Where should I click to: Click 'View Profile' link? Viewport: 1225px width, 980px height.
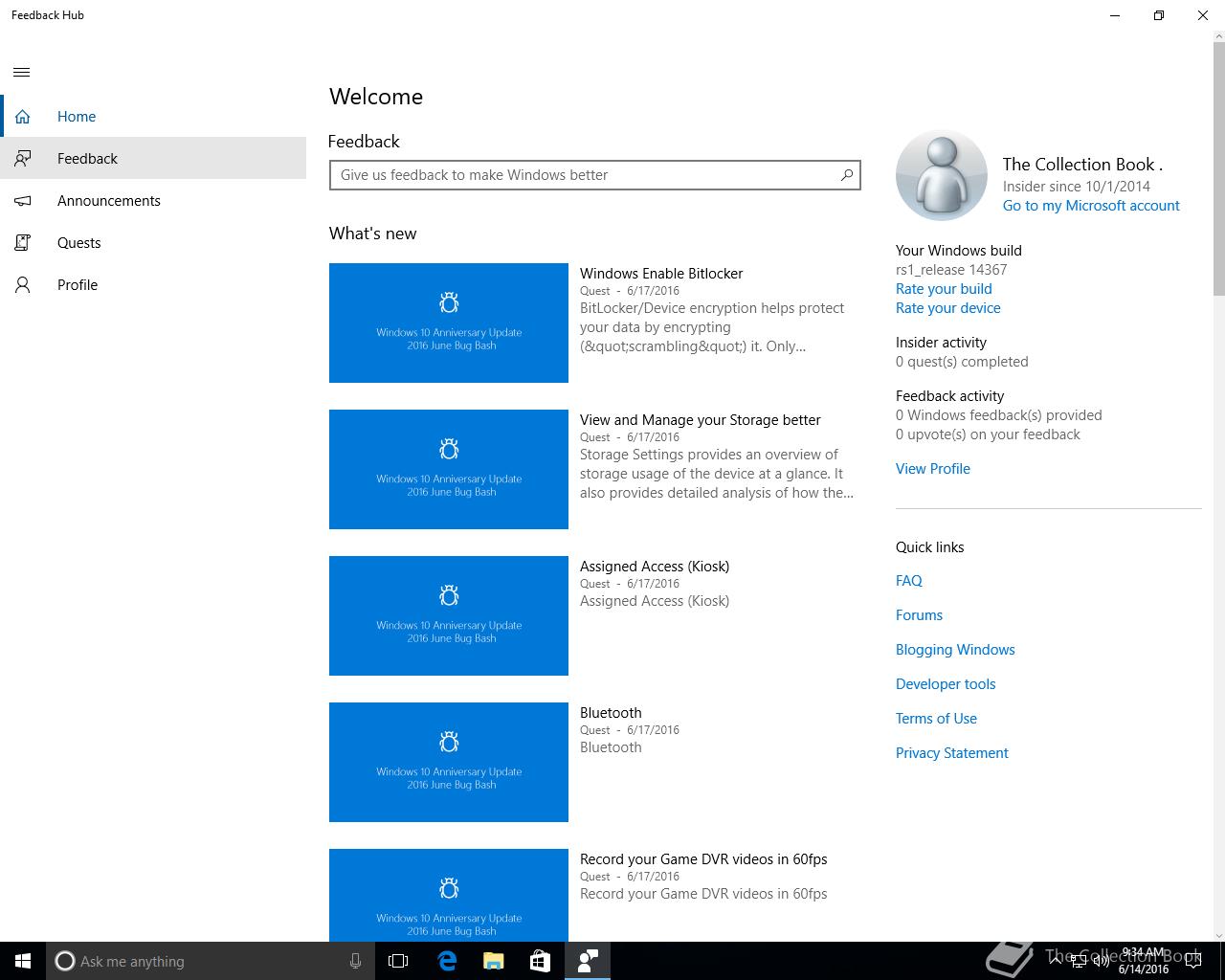click(x=933, y=469)
